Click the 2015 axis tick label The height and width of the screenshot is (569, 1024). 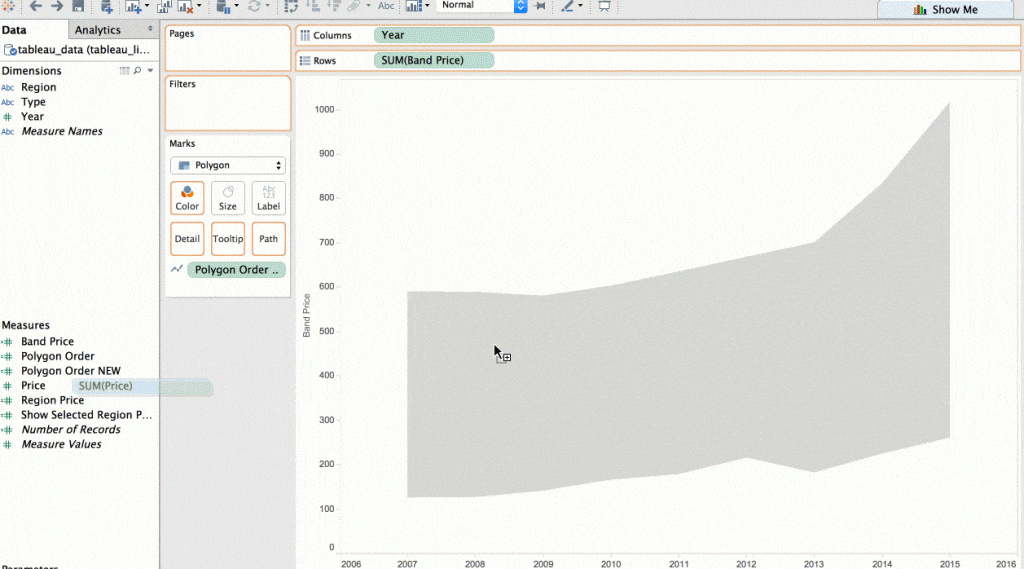pos(950,564)
